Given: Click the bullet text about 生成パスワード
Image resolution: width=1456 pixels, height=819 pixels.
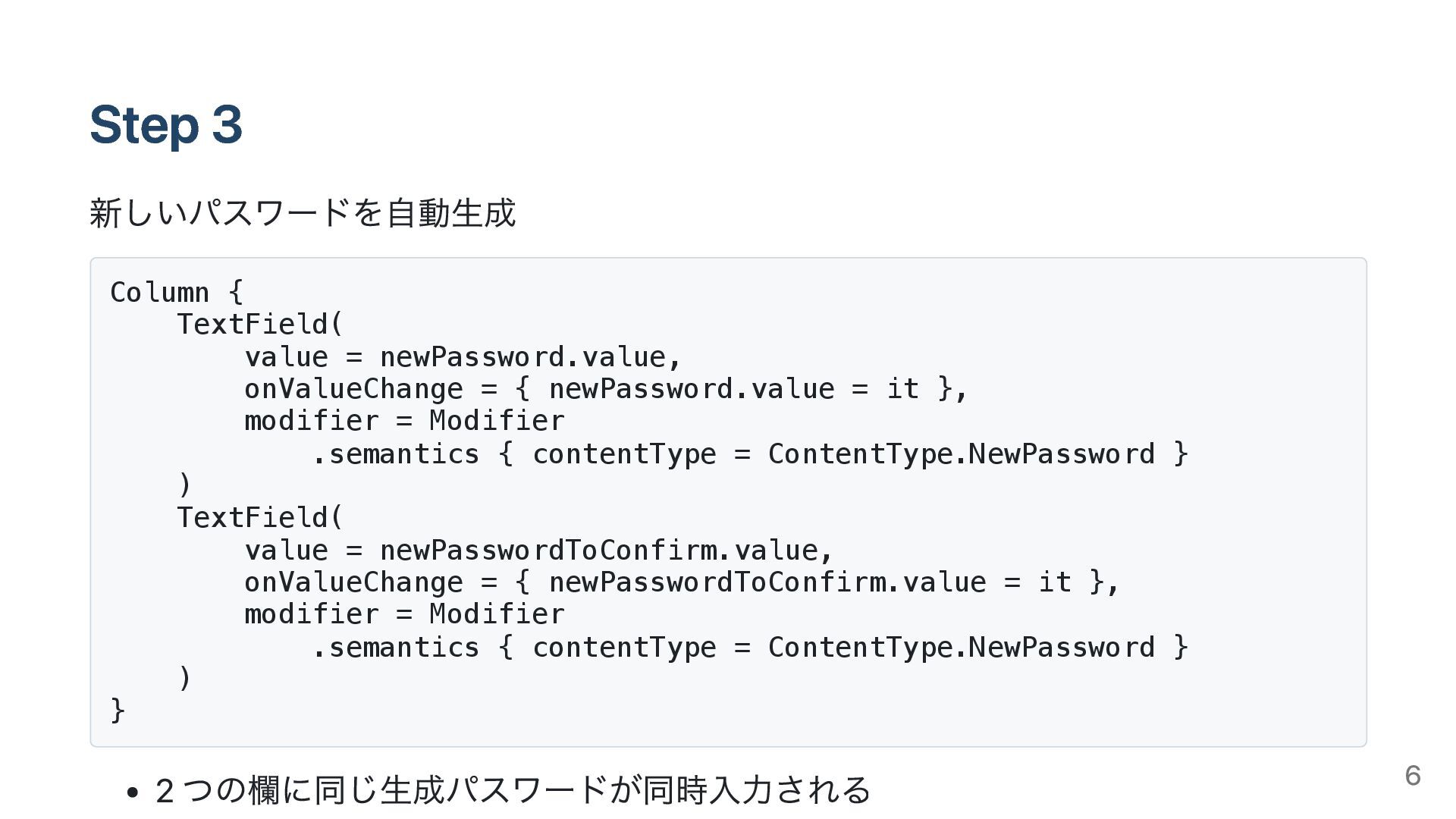Looking at the screenshot, I should [513, 790].
